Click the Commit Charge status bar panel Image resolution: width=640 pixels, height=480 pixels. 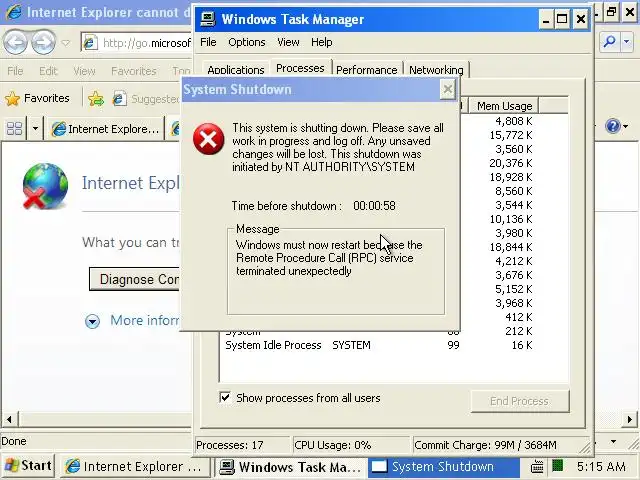pos(500,445)
